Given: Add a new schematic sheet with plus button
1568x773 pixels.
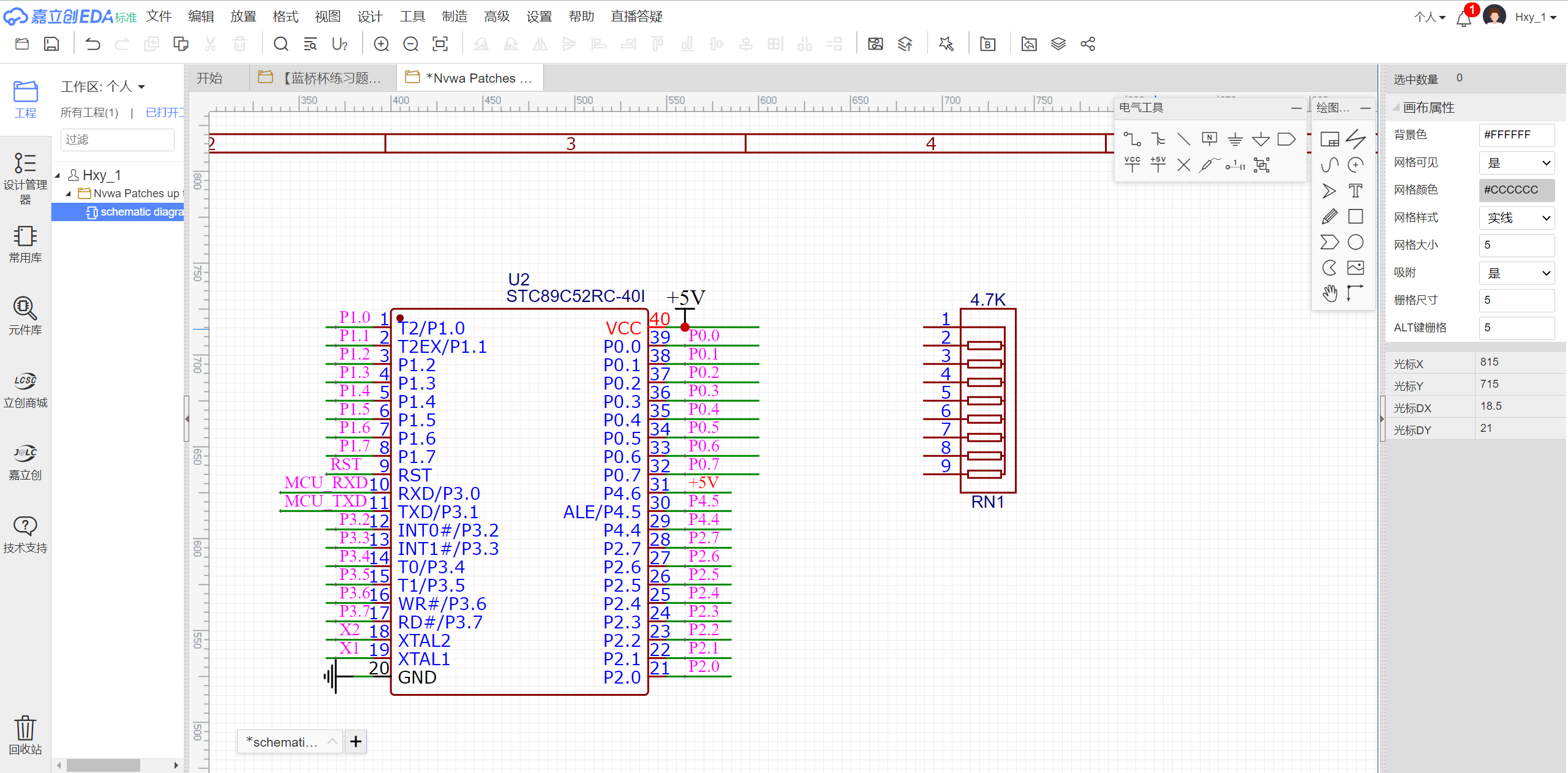Looking at the screenshot, I should tap(356, 742).
